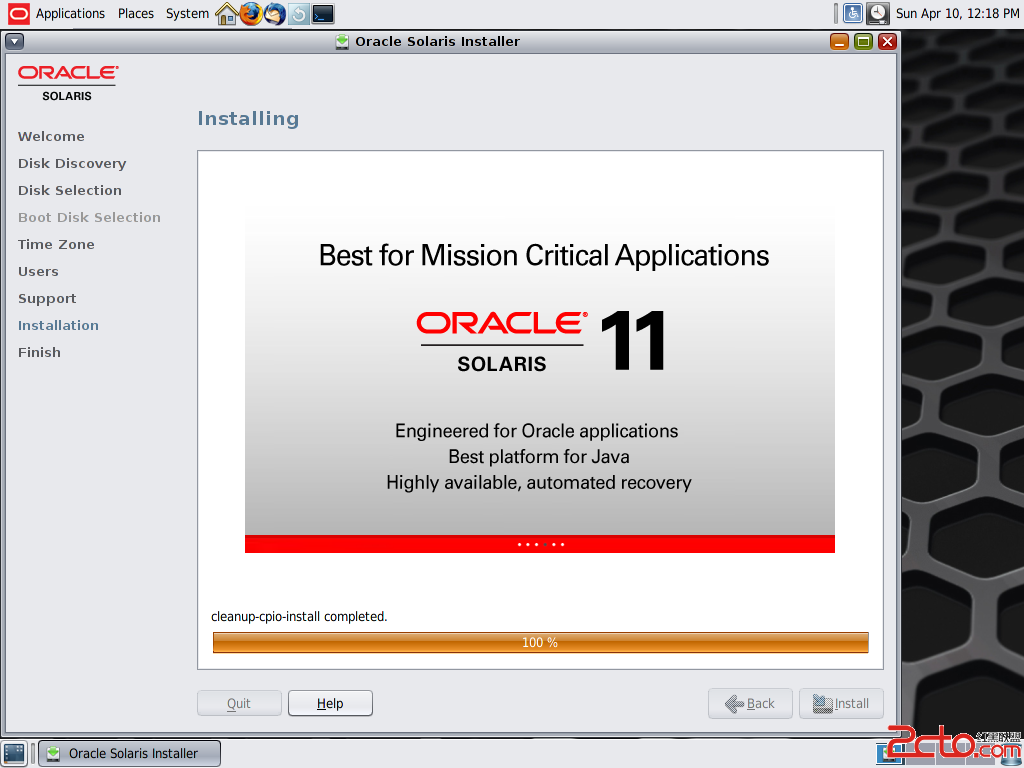Maximize the Oracle Solaris Installer window
Image resolution: width=1024 pixels, height=768 pixels.
(x=863, y=42)
